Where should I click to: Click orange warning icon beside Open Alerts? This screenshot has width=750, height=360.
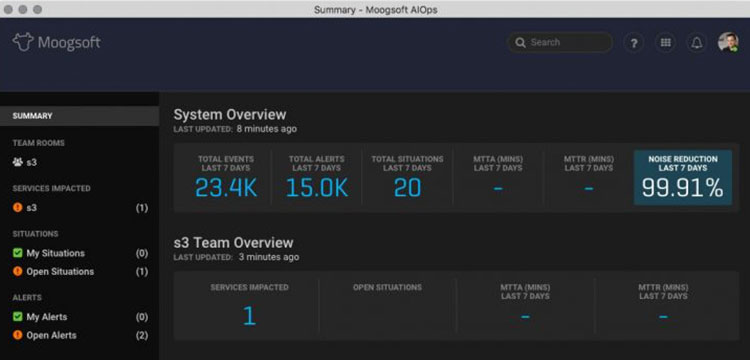coord(18,335)
